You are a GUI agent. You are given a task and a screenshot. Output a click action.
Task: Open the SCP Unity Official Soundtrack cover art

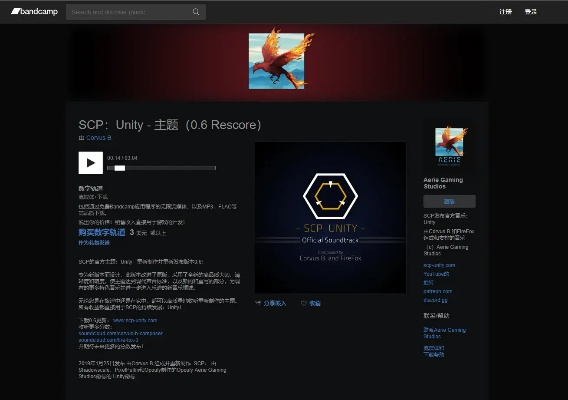point(330,217)
